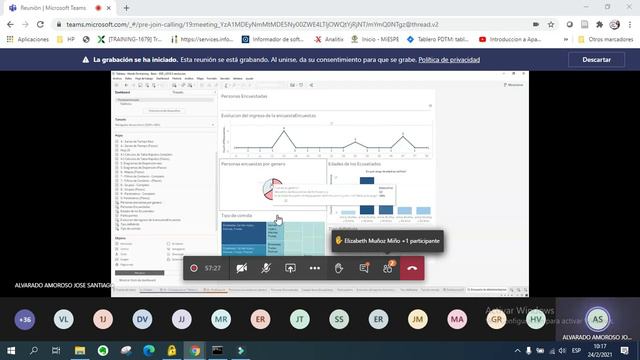Select participant avatar HV
The width and height of the screenshot is (640, 360).
536,319
